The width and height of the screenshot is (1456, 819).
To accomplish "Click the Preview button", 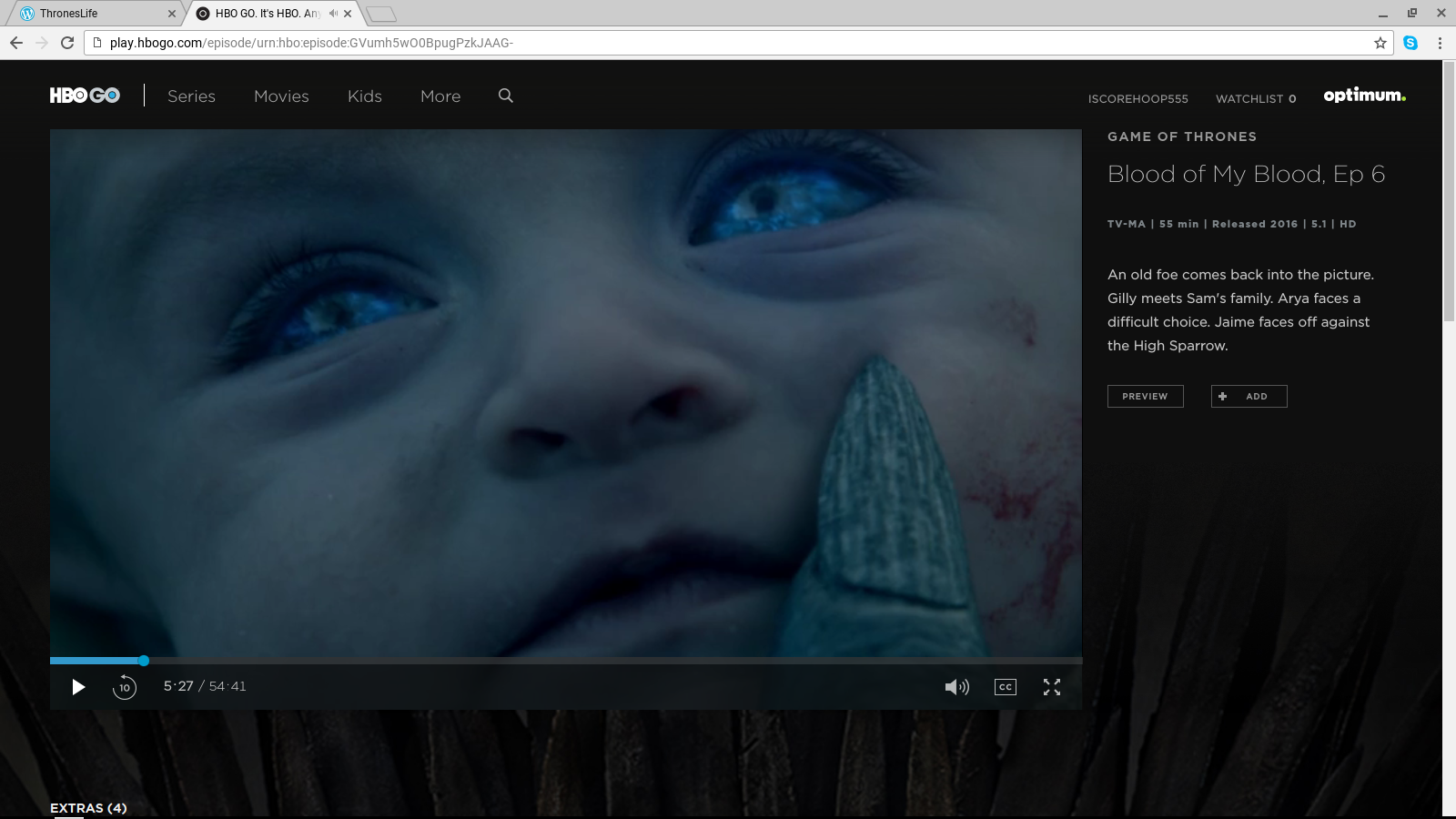I will click(1145, 396).
